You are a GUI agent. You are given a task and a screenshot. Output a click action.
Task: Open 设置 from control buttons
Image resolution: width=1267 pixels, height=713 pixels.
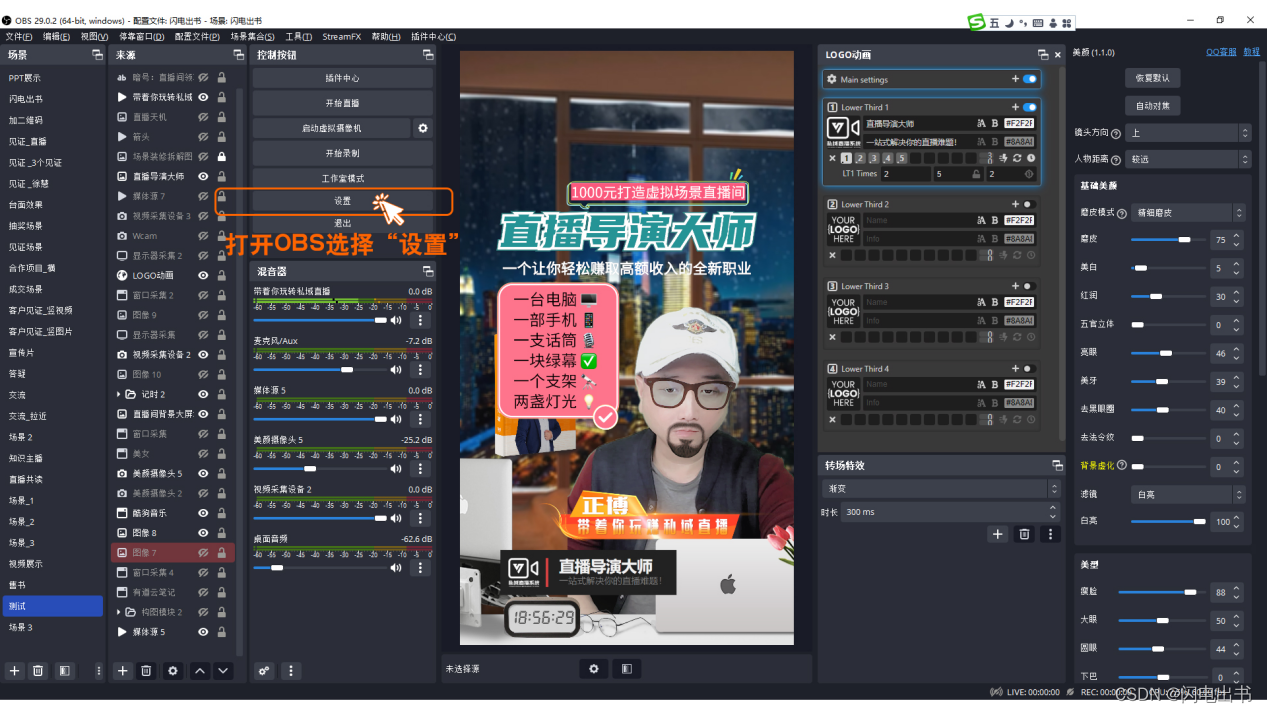[342, 201]
